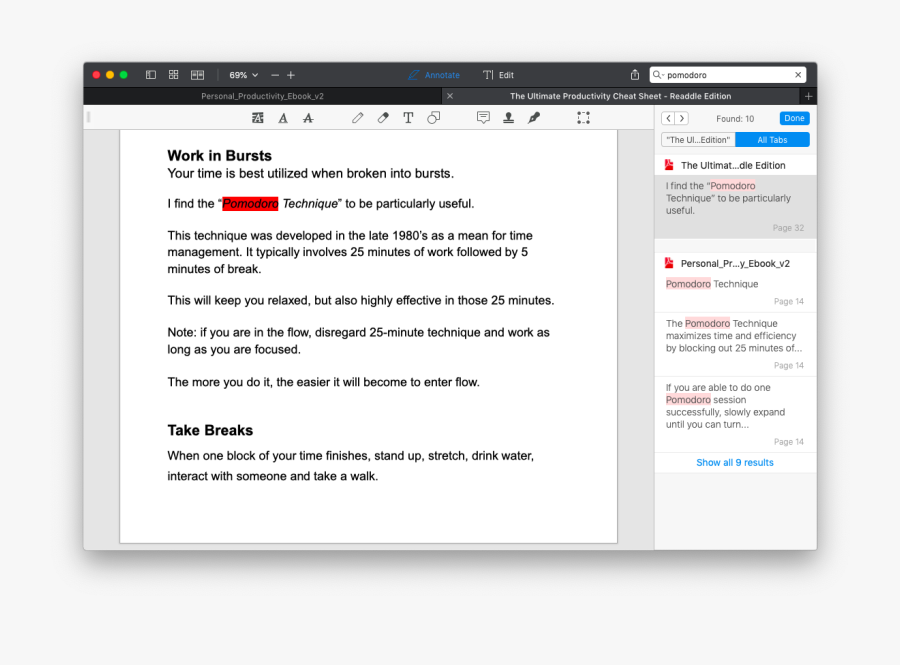
Task: Click Done to close search panel
Action: coord(794,118)
